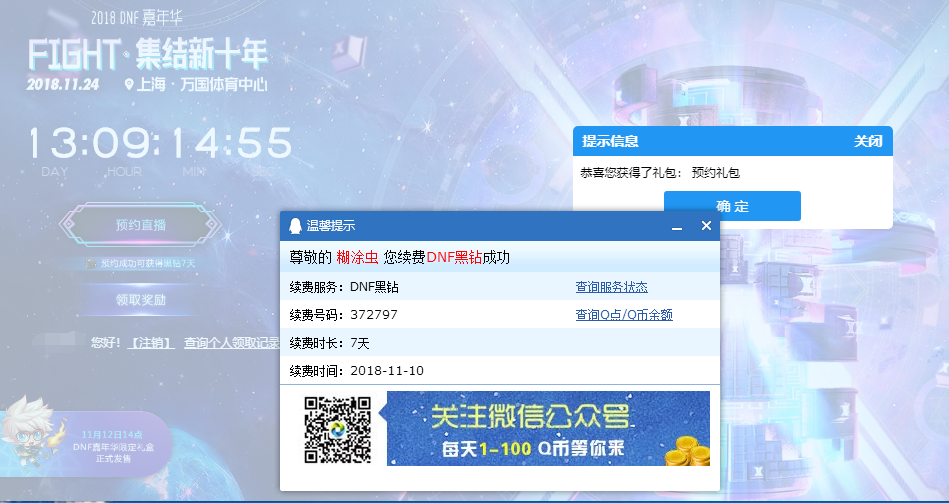Viewport: 949px width, 503px height.
Task: Click the 续费号码 372797 value
Action: click(x=373, y=315)
